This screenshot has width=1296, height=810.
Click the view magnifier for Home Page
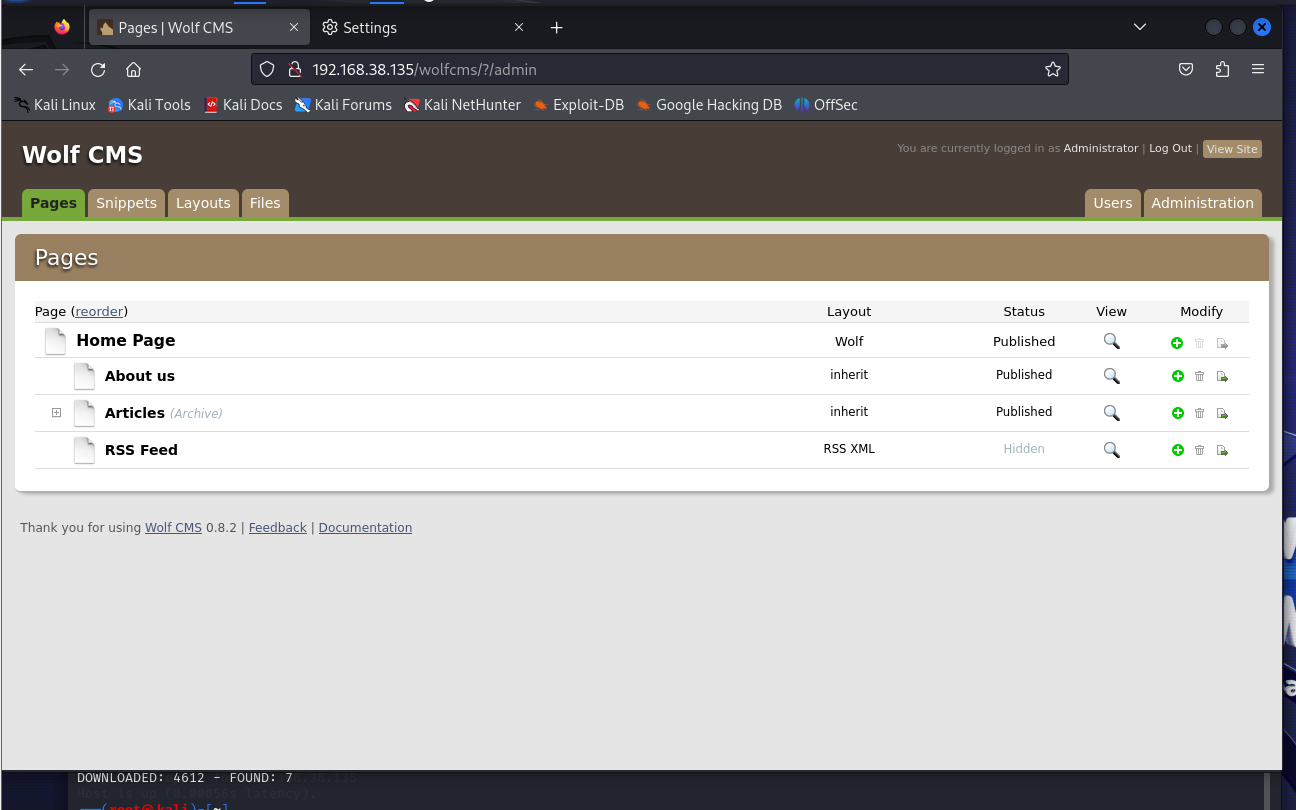1111,341
